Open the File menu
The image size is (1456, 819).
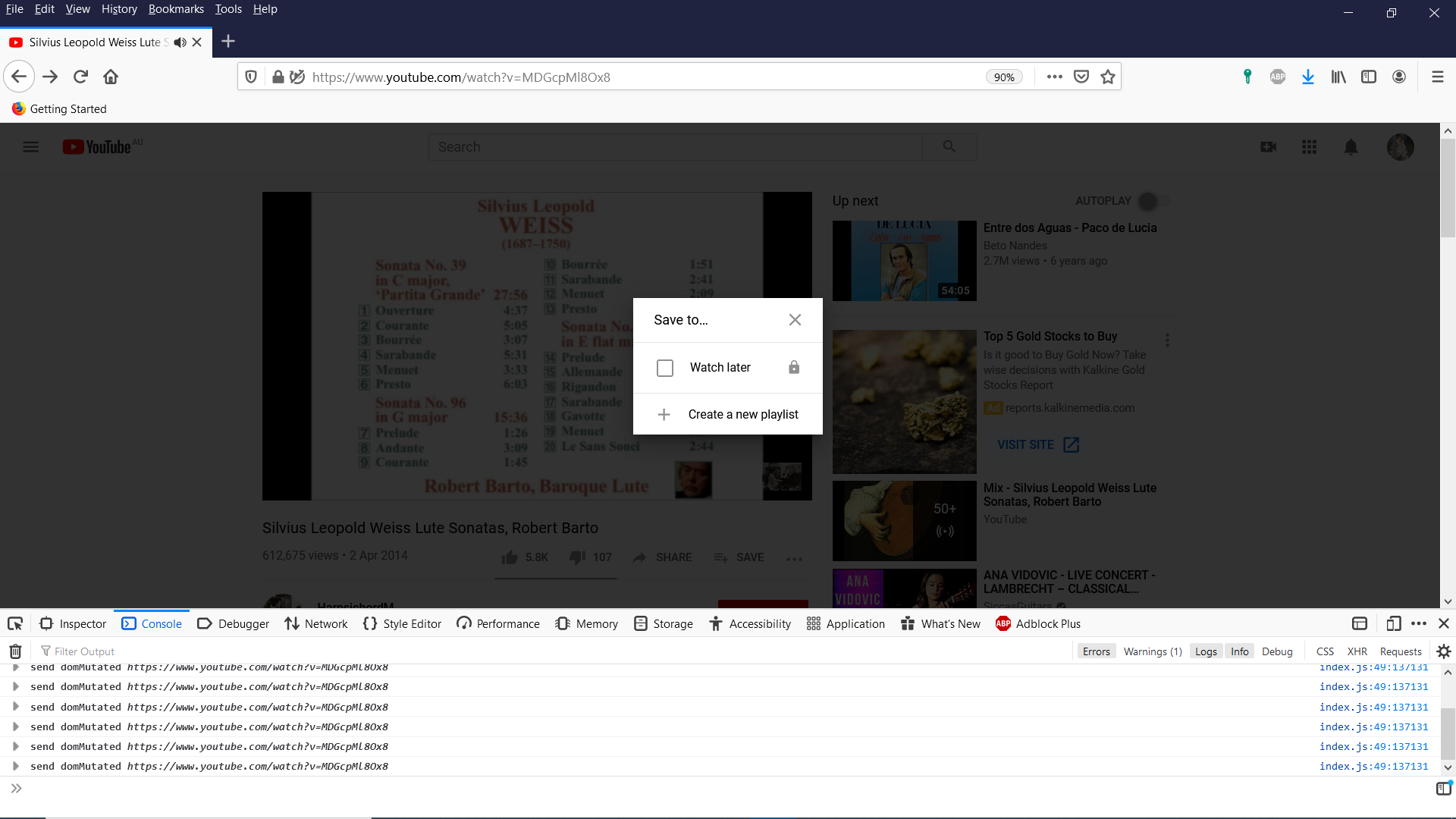point(14,9)
